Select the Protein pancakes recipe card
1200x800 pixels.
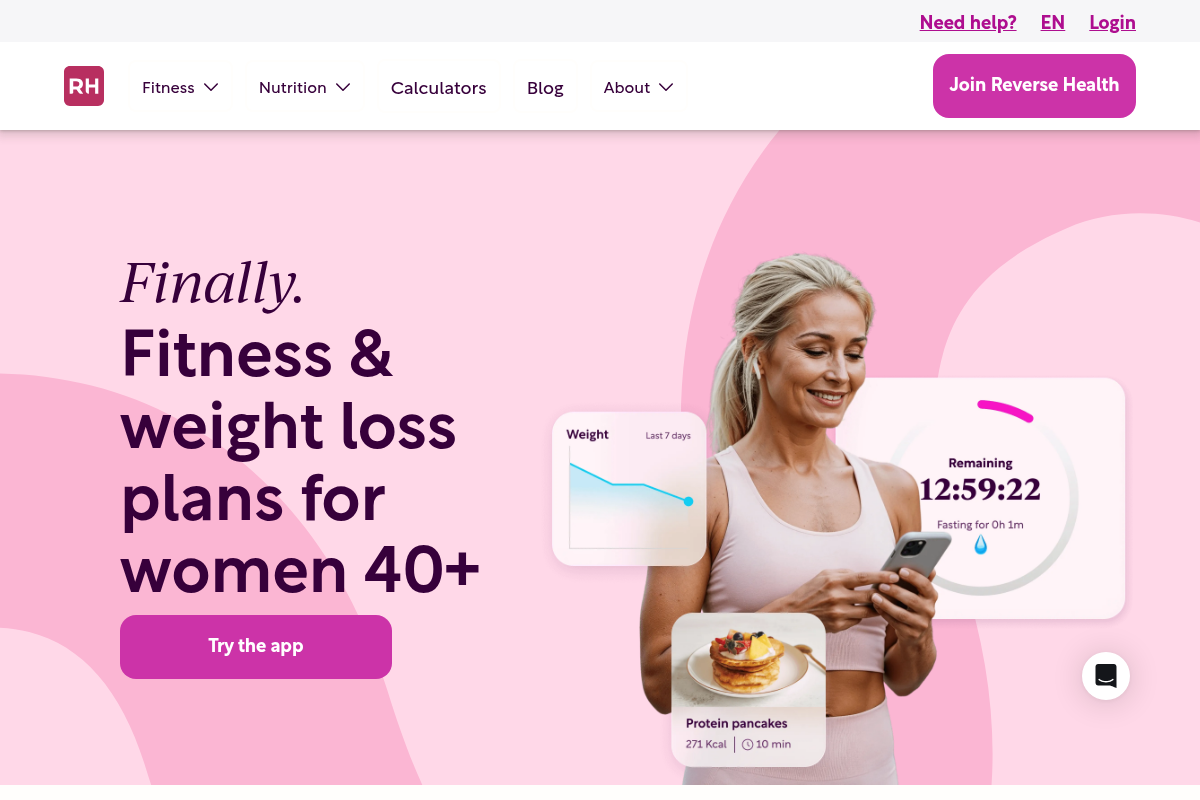click(748, 690)
